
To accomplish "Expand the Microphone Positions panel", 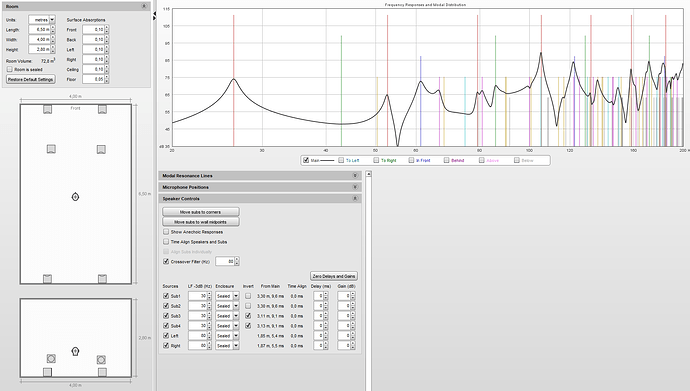I will 355,187.
